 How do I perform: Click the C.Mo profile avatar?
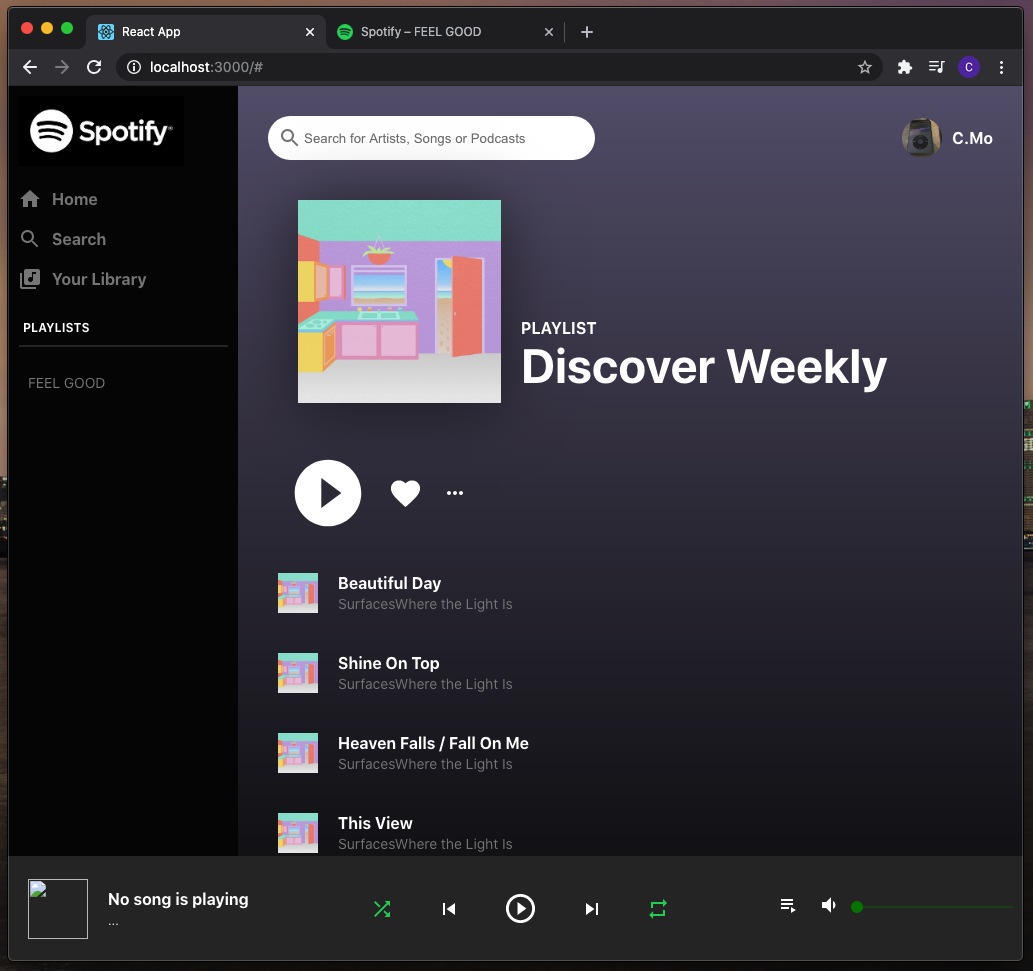921,138
